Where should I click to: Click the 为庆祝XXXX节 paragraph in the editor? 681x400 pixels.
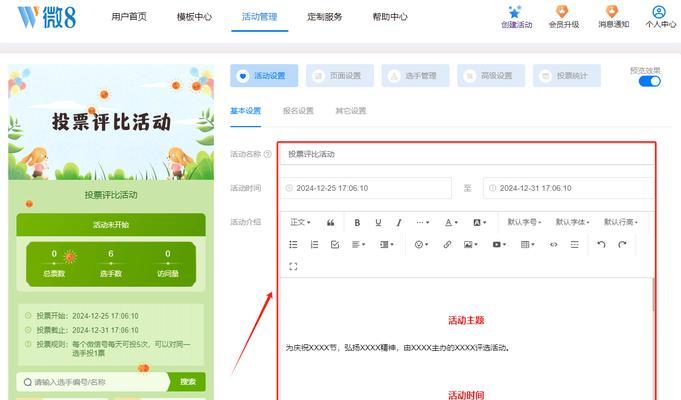click(x=397, y=348)
